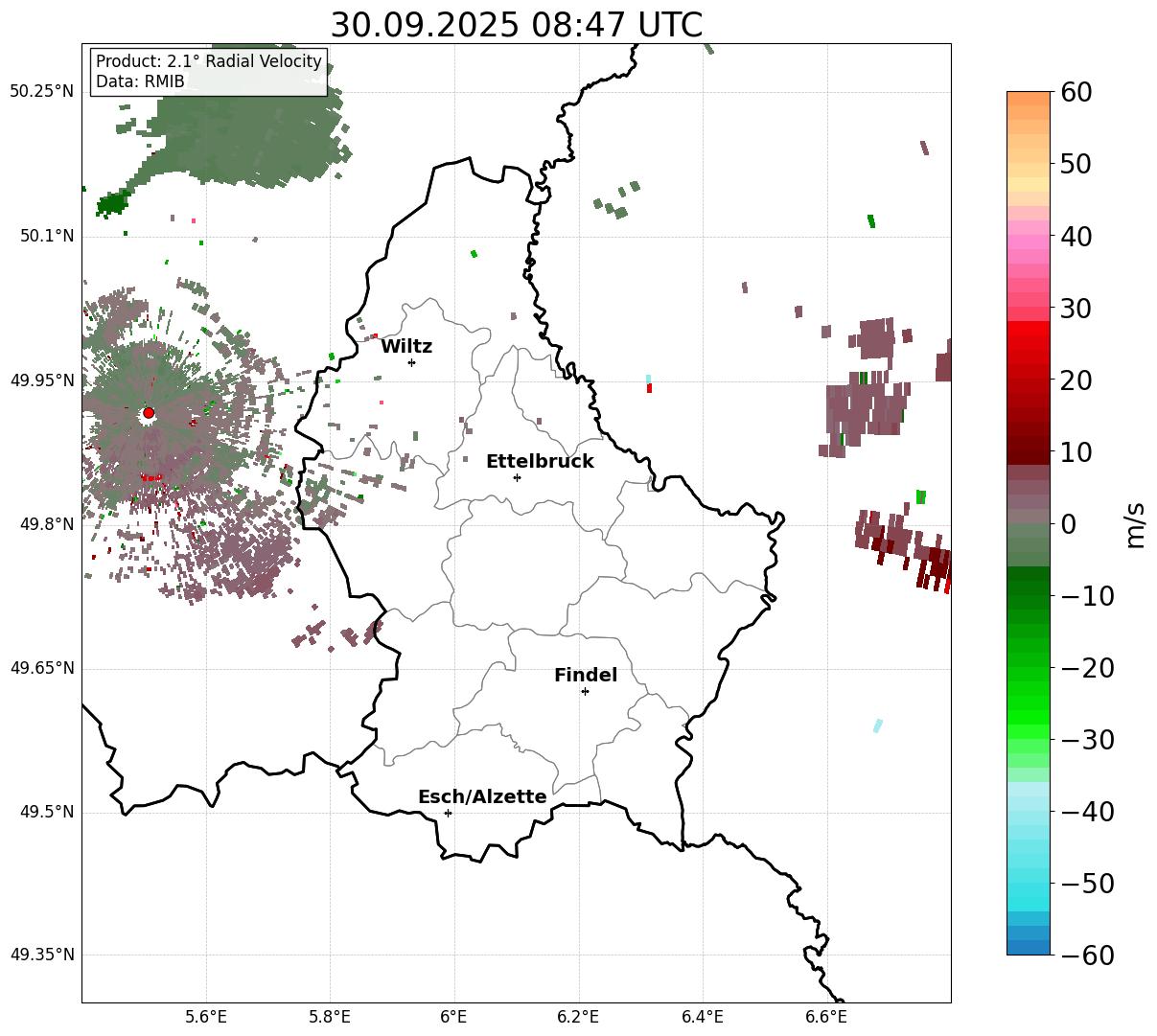
Task: Click the colorbar label −60
Action: 1087,955
